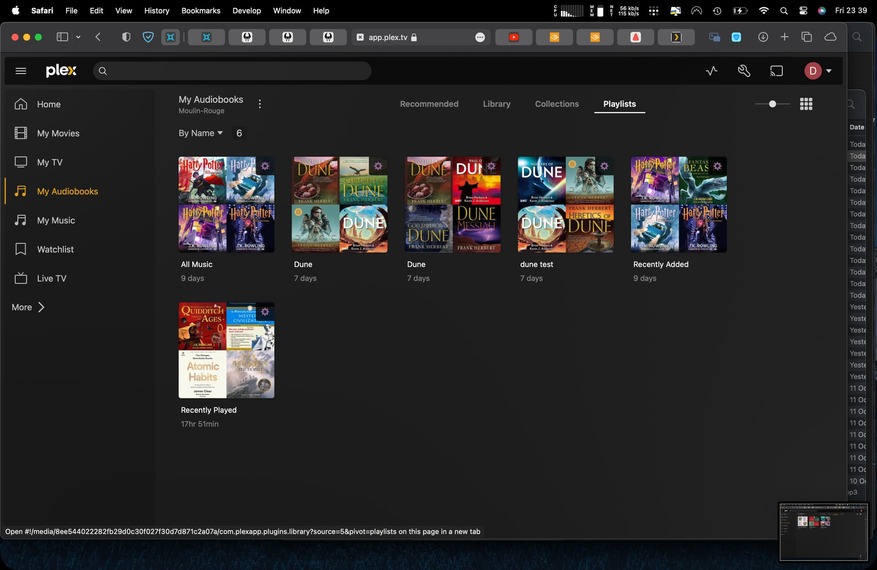This screenshot has width=877, height=570.
Task: Expand the More sidebar section
Action: pos(28,307)
